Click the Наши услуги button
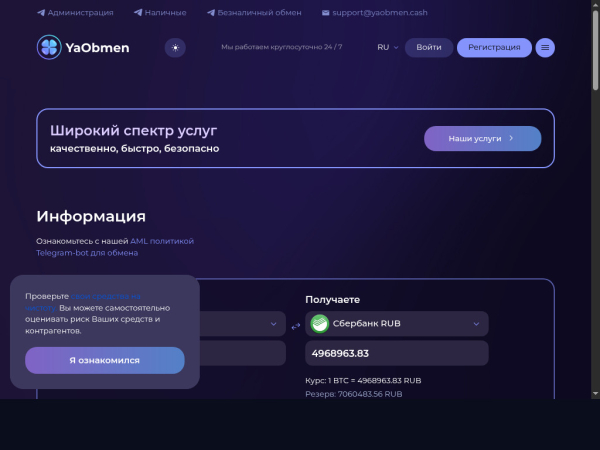The height and width of the screenshot is (450, 600). [x=483, y=139]
